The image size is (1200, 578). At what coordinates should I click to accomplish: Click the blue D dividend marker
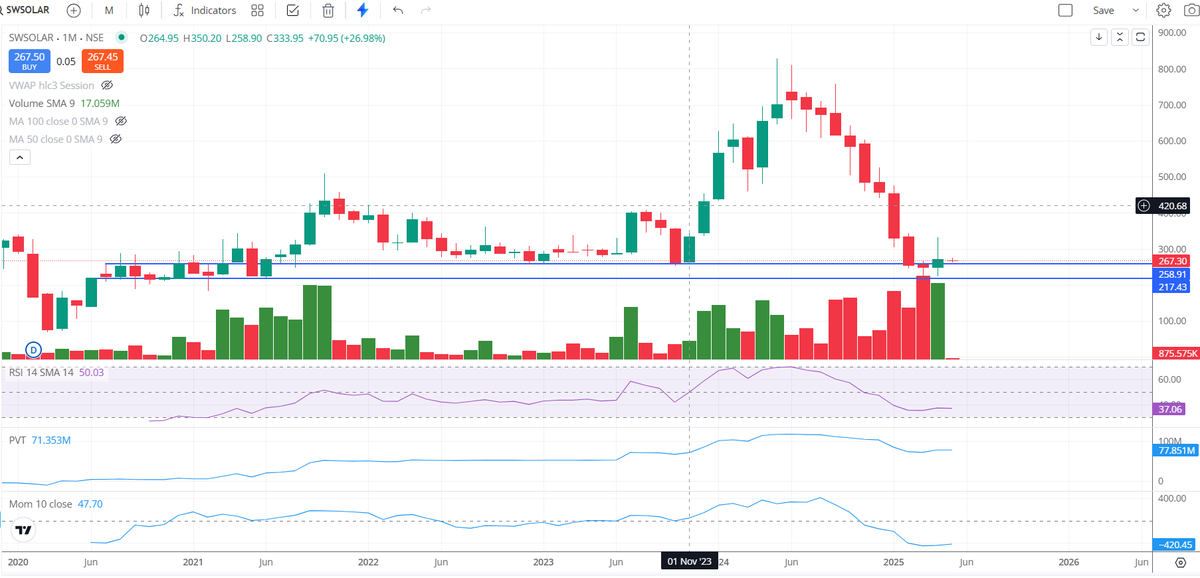[x=33, y=349]
